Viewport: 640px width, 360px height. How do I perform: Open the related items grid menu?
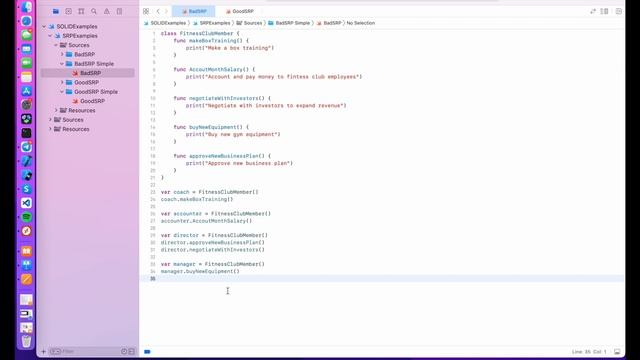[x=146, y=11]
